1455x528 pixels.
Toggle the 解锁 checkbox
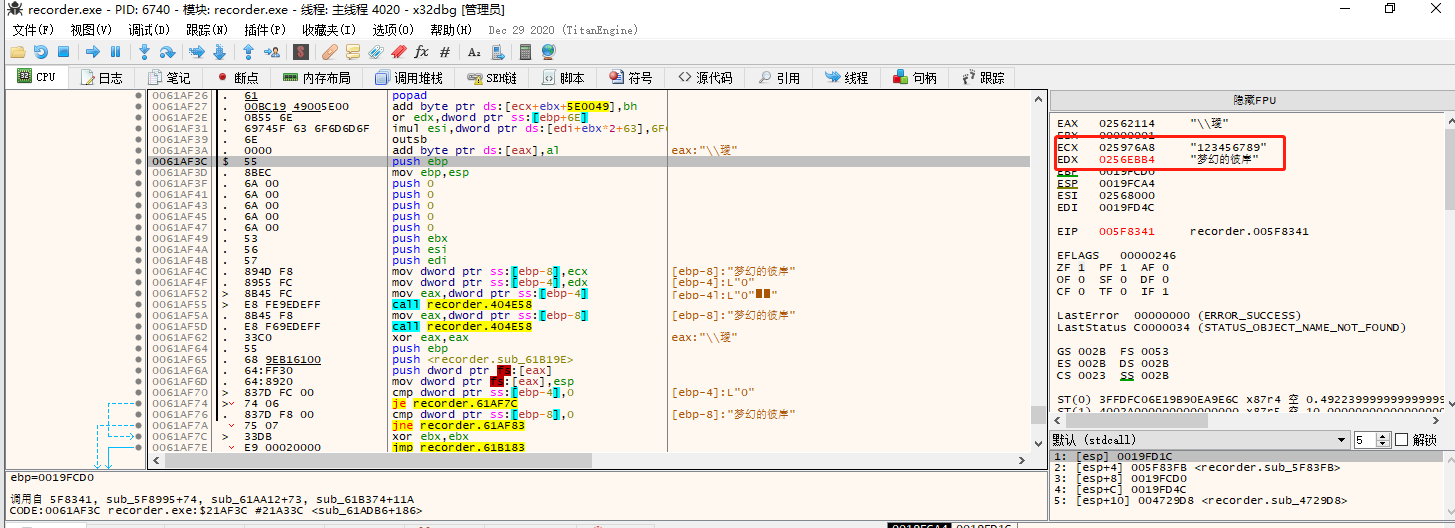pyautogui.click(x=1401, y=440)
